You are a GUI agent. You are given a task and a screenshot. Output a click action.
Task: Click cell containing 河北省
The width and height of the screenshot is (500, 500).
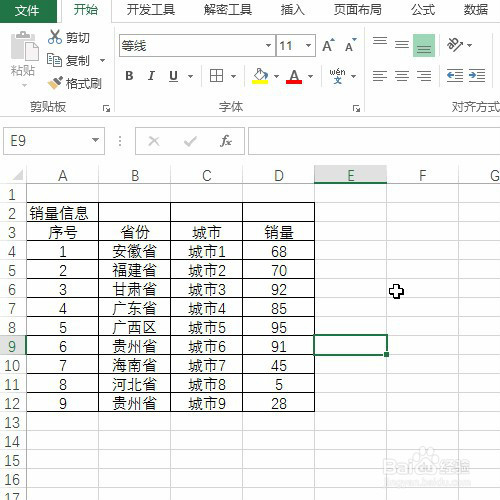pos(135,384)
